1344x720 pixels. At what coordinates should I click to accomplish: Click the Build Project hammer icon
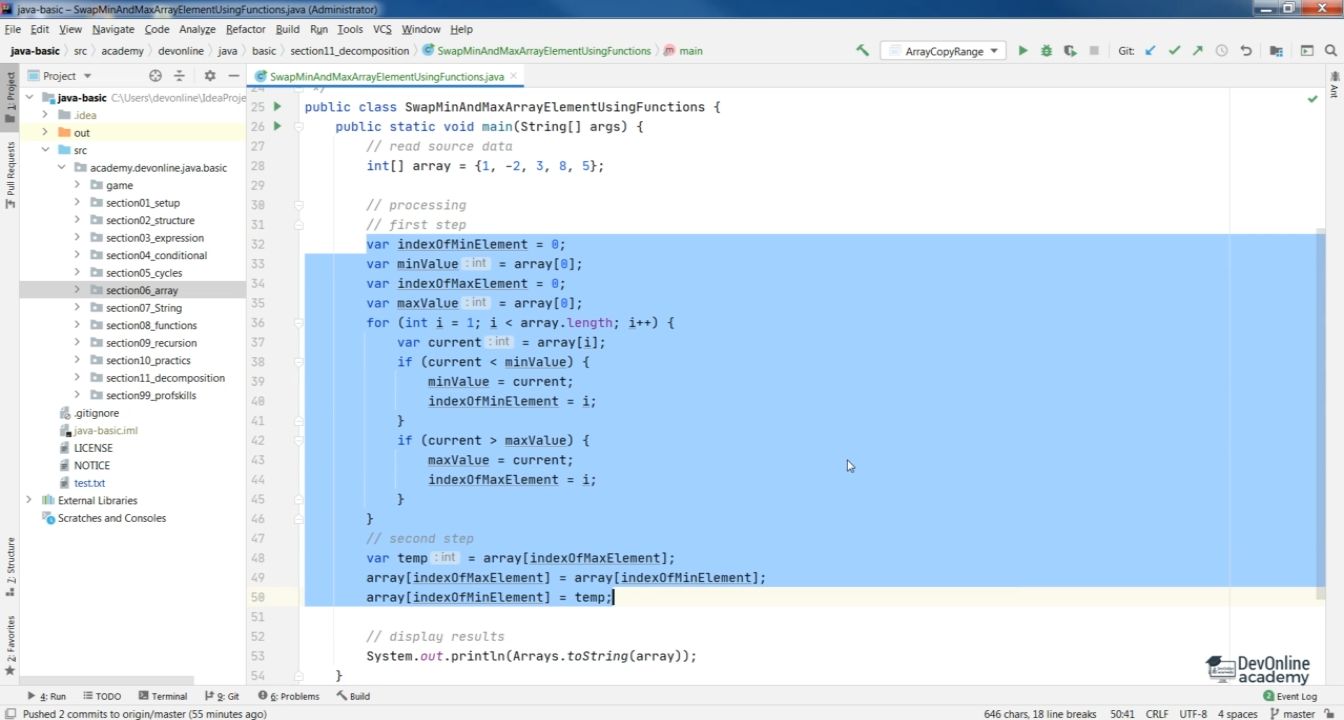point(862,51)
